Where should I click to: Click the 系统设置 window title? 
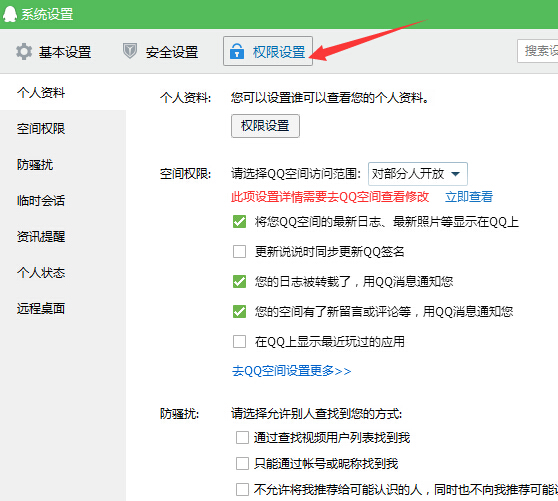tap(47, 14)
